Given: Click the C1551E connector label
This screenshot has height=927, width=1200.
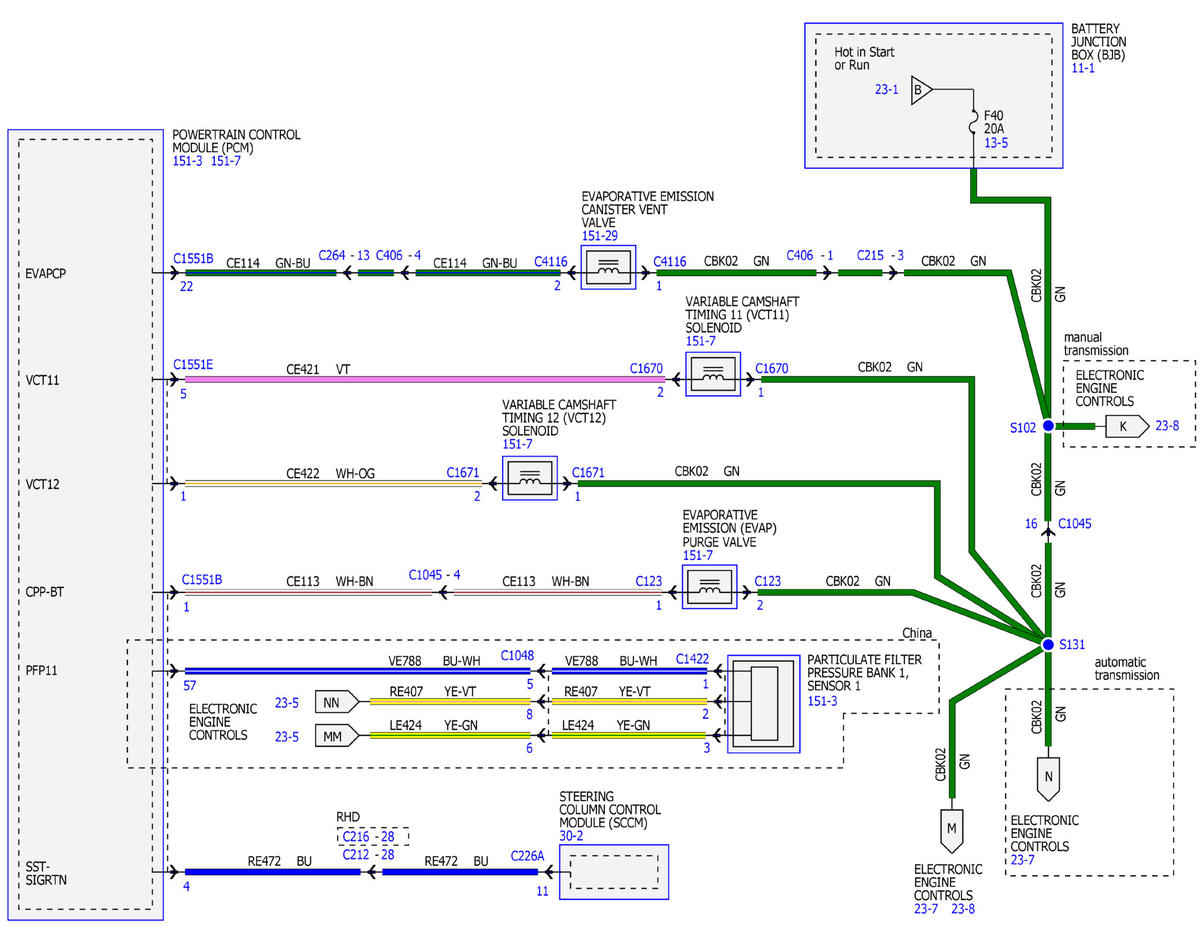Looking at the screenshot, I should [x=193, y=366].
